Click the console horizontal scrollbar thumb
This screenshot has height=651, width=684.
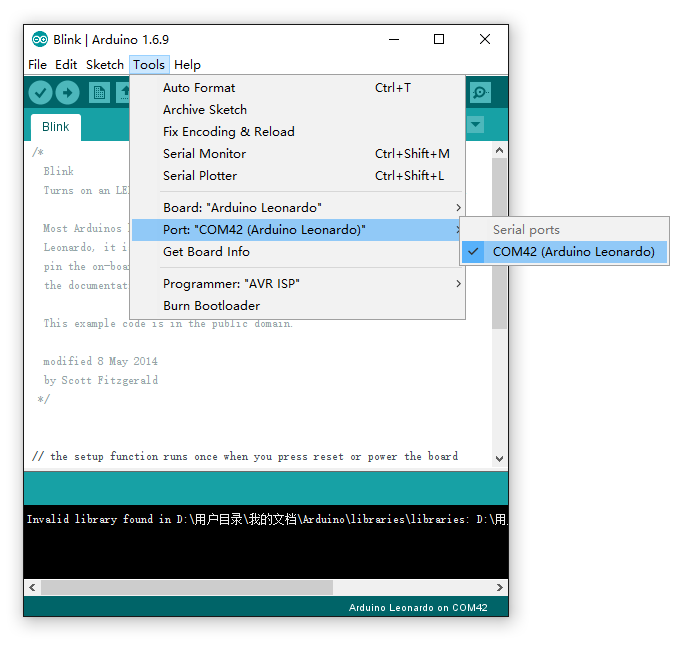pyautogui.click(x=187, y=588)
